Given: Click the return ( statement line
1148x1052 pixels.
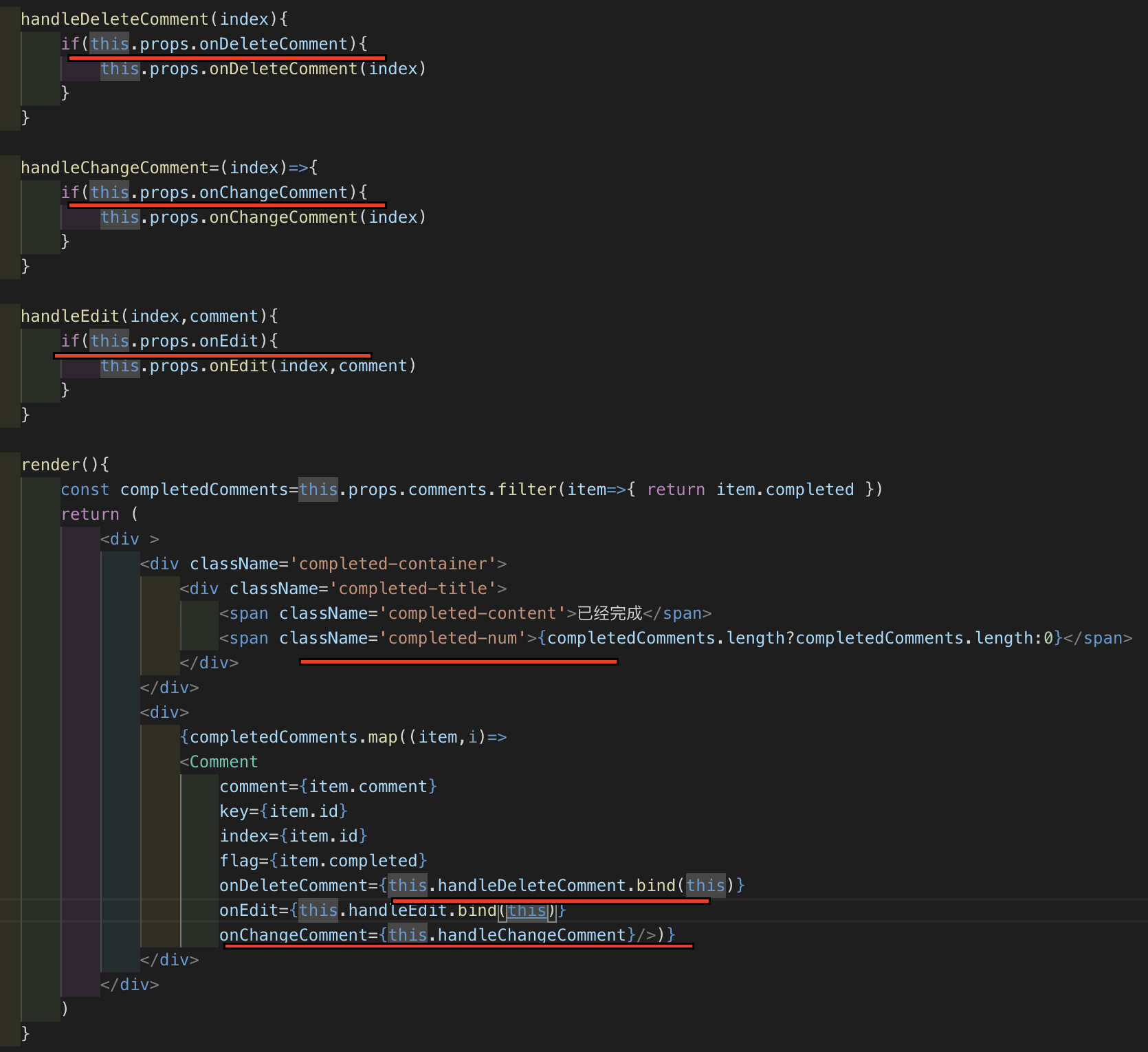Looking at the screenshot, I should [100, 514].
